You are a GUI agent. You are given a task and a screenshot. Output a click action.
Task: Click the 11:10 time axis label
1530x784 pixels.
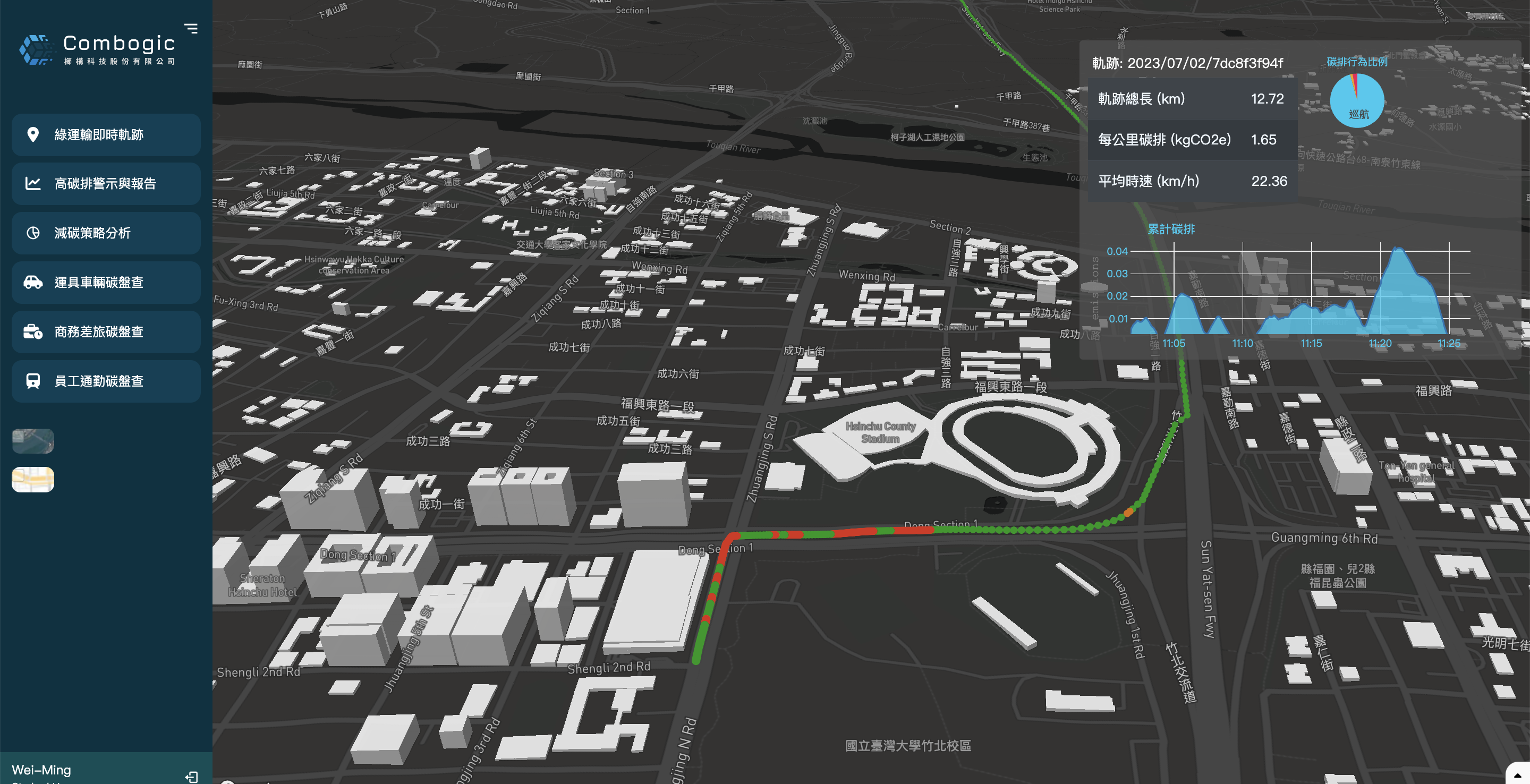pos(1242,343)
